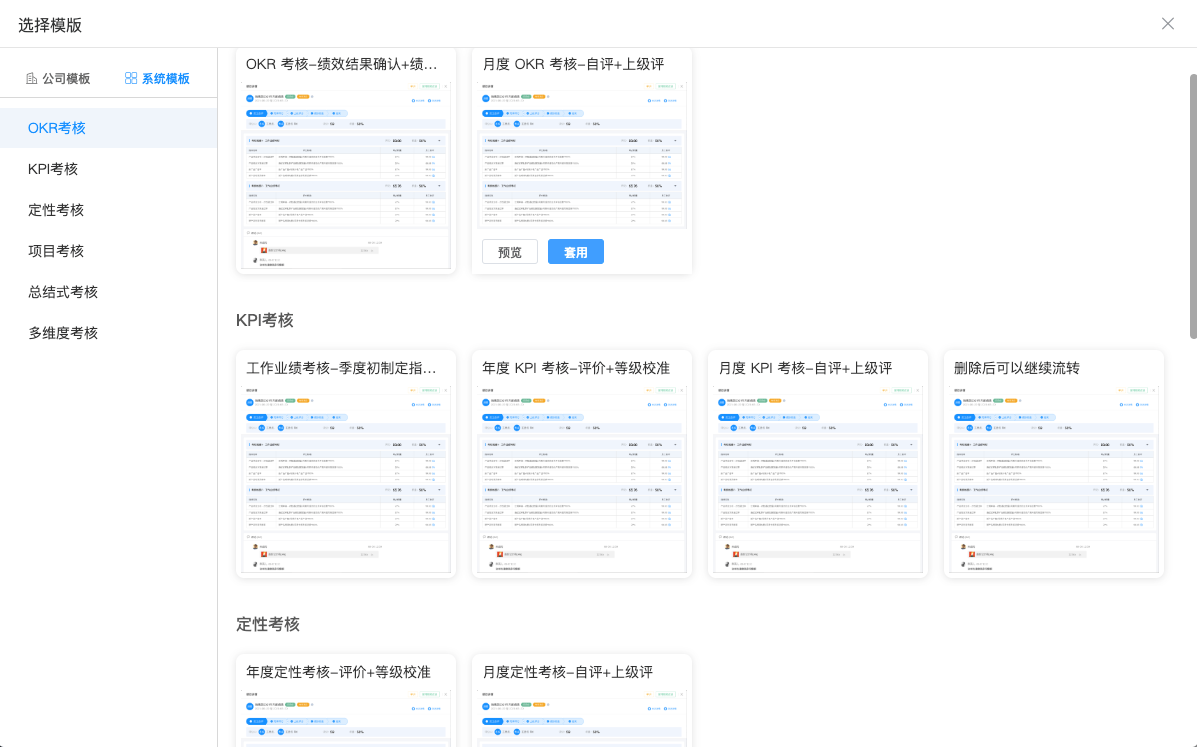Select 多维度考核 category
The width and height of the screenshot is (1197, 747).
pos(63,333)
